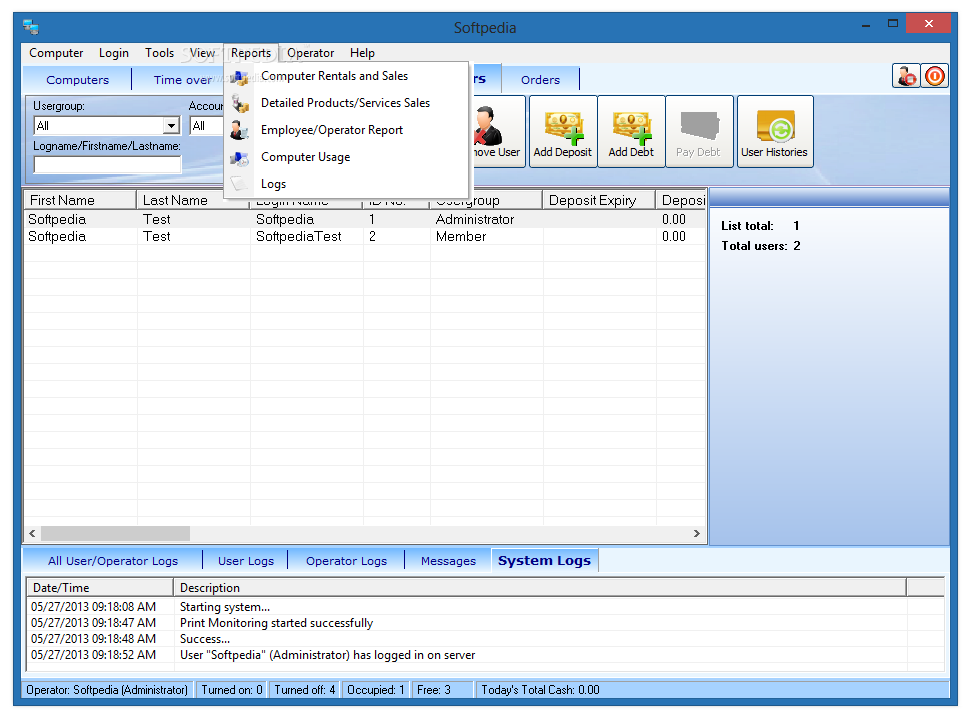
Task: Select the System Logs tab
Action: [545, 560]
